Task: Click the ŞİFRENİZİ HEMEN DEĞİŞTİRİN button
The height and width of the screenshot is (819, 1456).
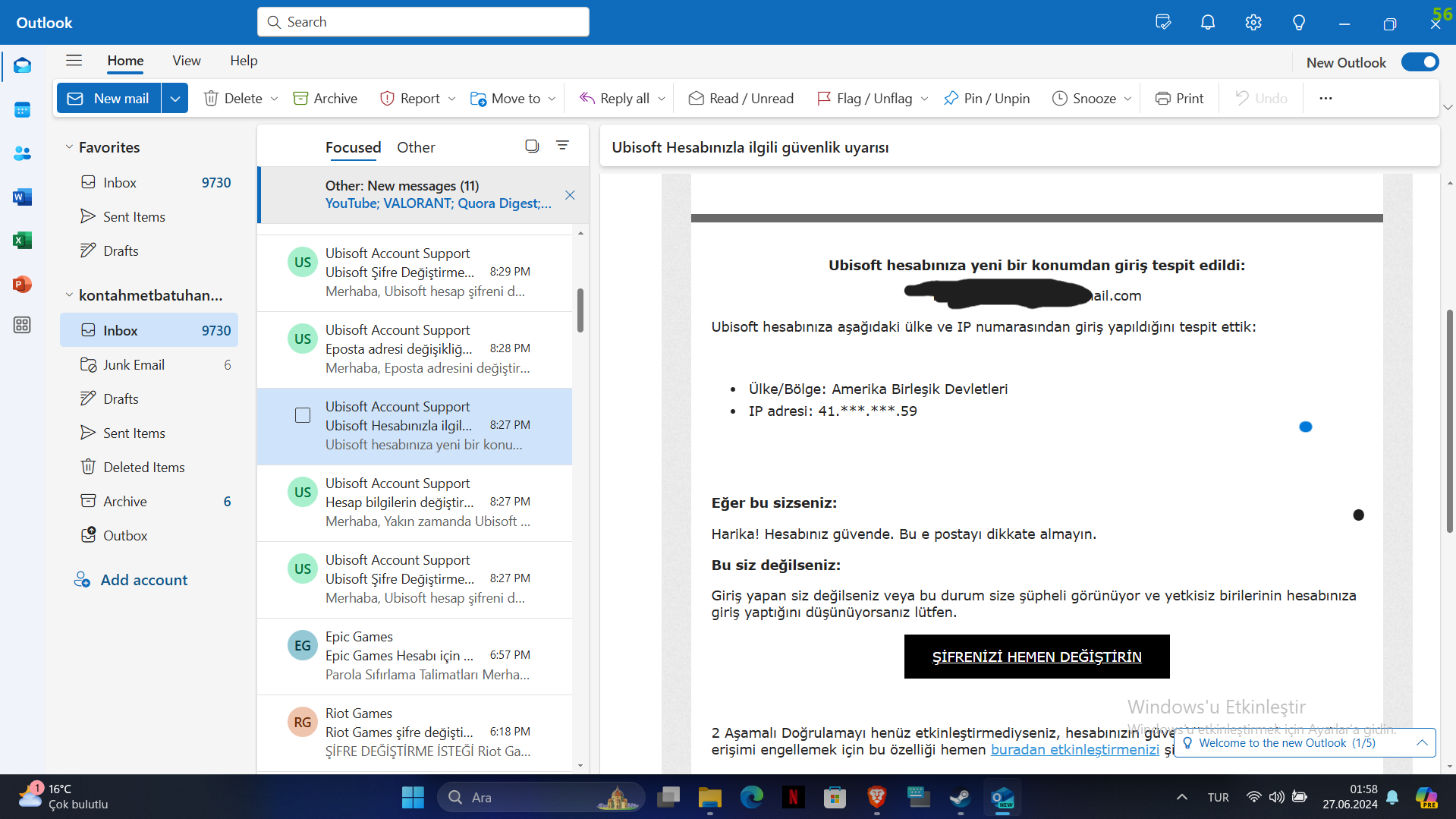Action: (x=1036, y=657)
